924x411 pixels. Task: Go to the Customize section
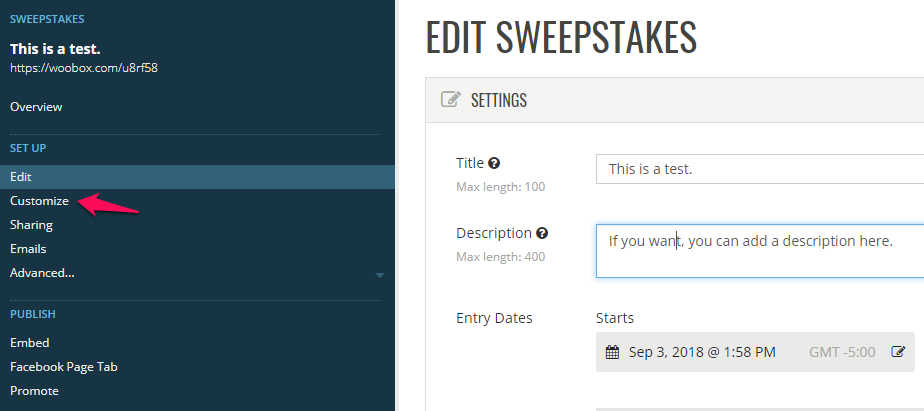[x=39, y=201]
